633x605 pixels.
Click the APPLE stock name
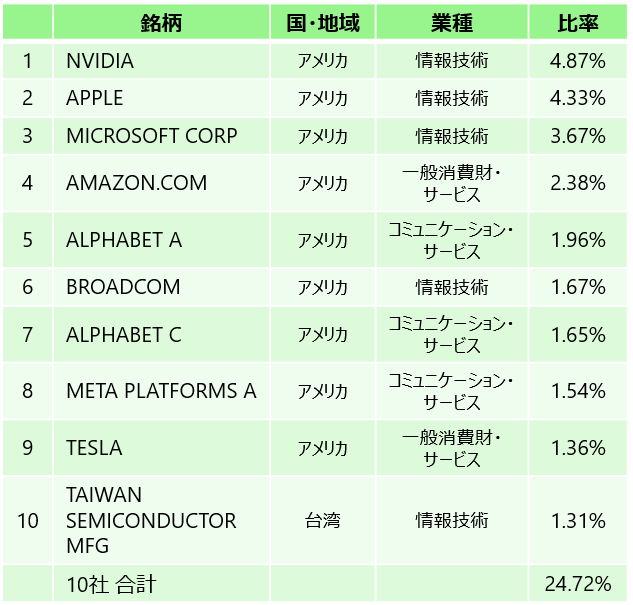[x=95, y=98]
